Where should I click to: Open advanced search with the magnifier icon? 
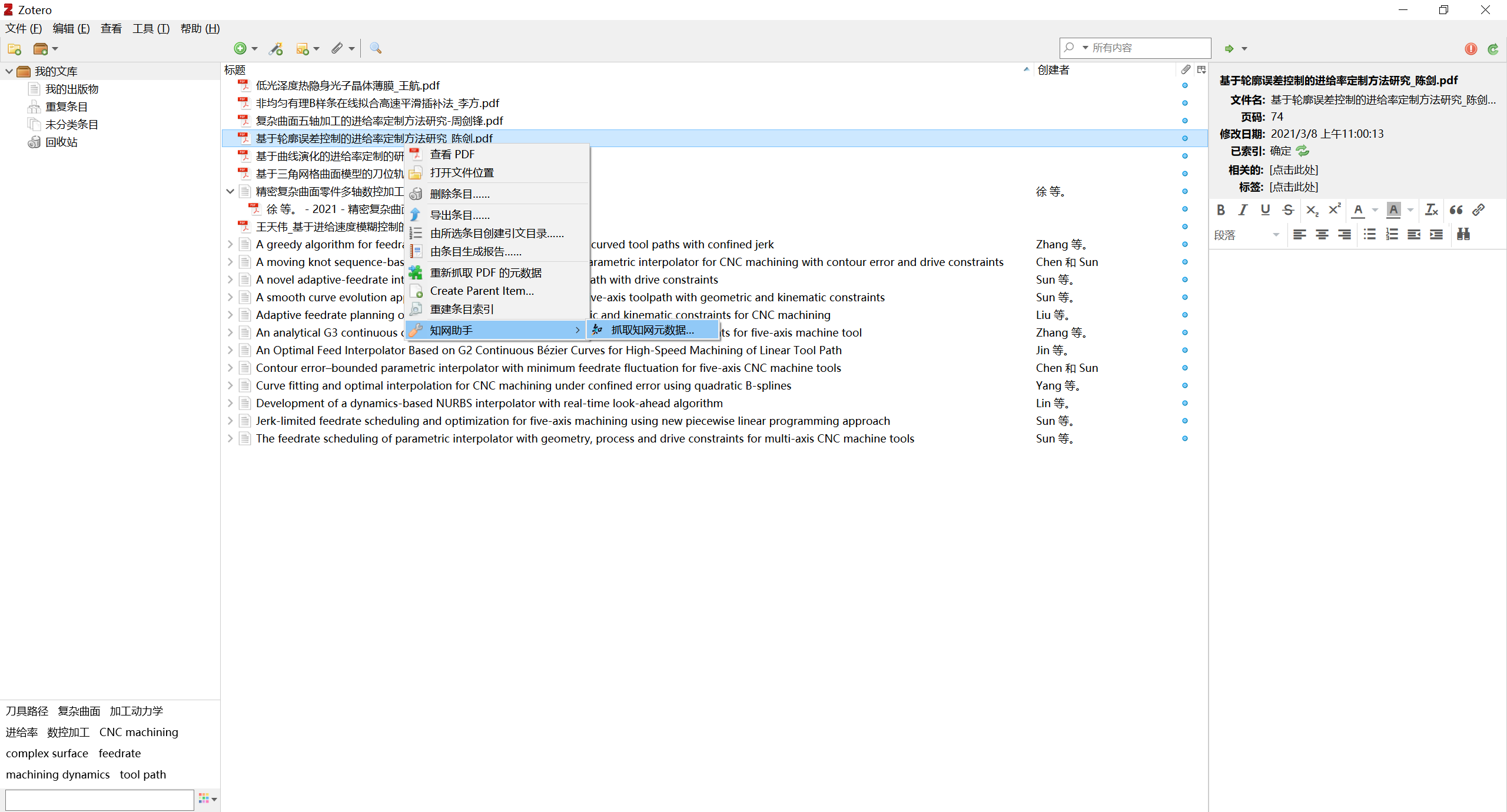point(376,48)
